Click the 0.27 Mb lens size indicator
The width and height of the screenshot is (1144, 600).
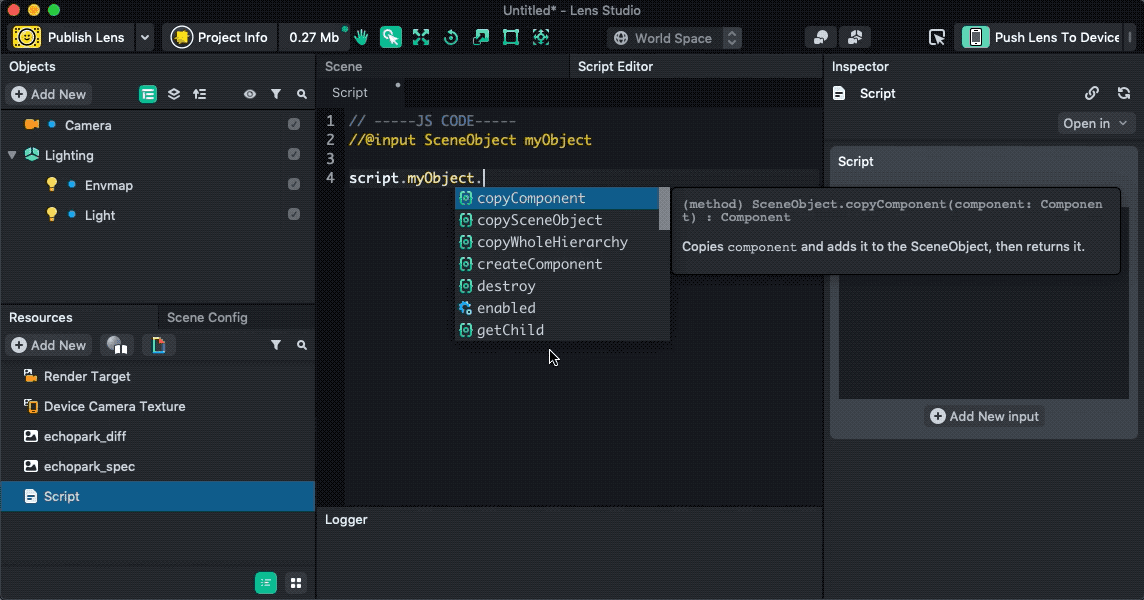(314, 37)
